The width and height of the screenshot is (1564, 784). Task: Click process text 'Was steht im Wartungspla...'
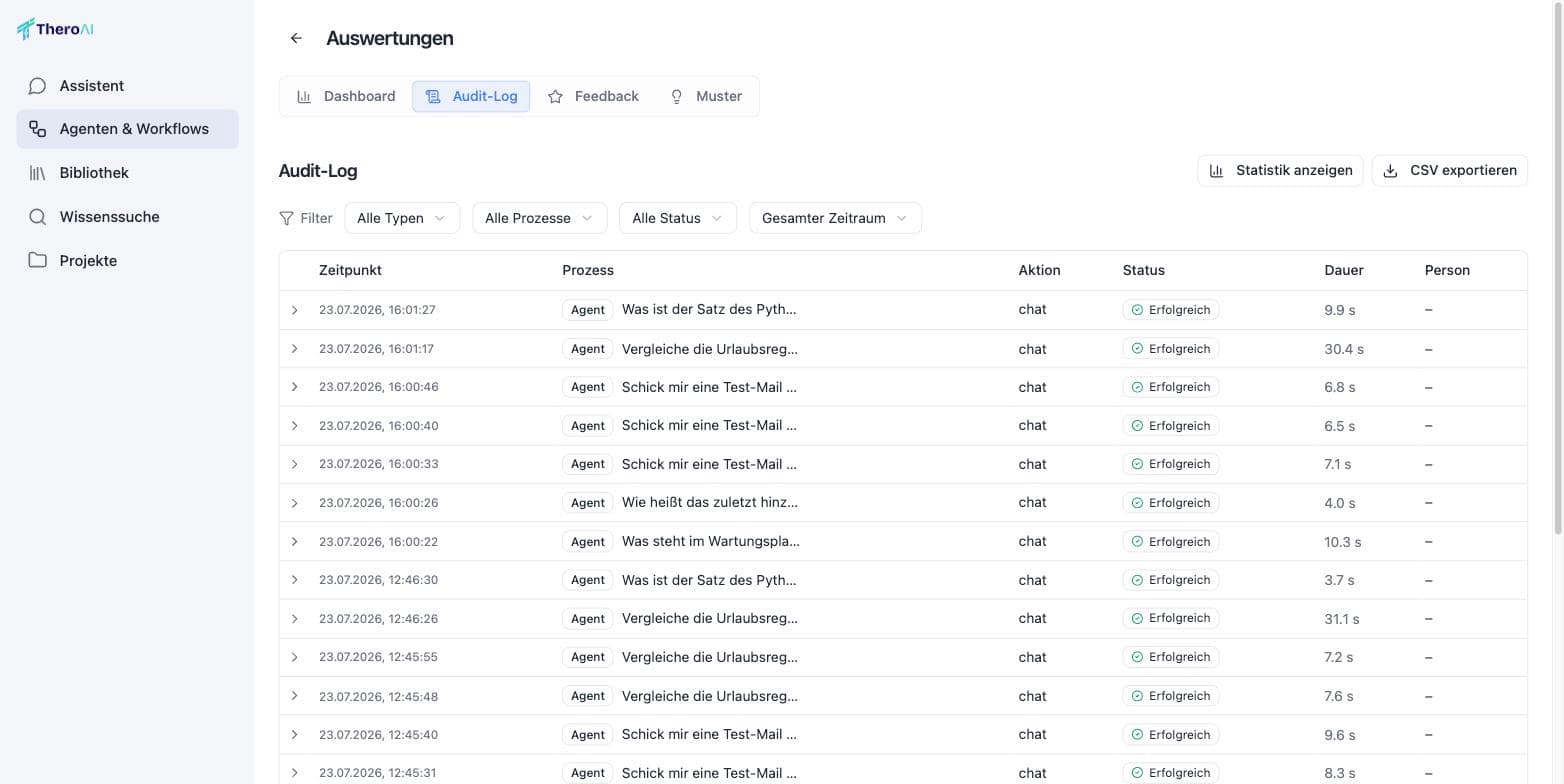(711, 542)
